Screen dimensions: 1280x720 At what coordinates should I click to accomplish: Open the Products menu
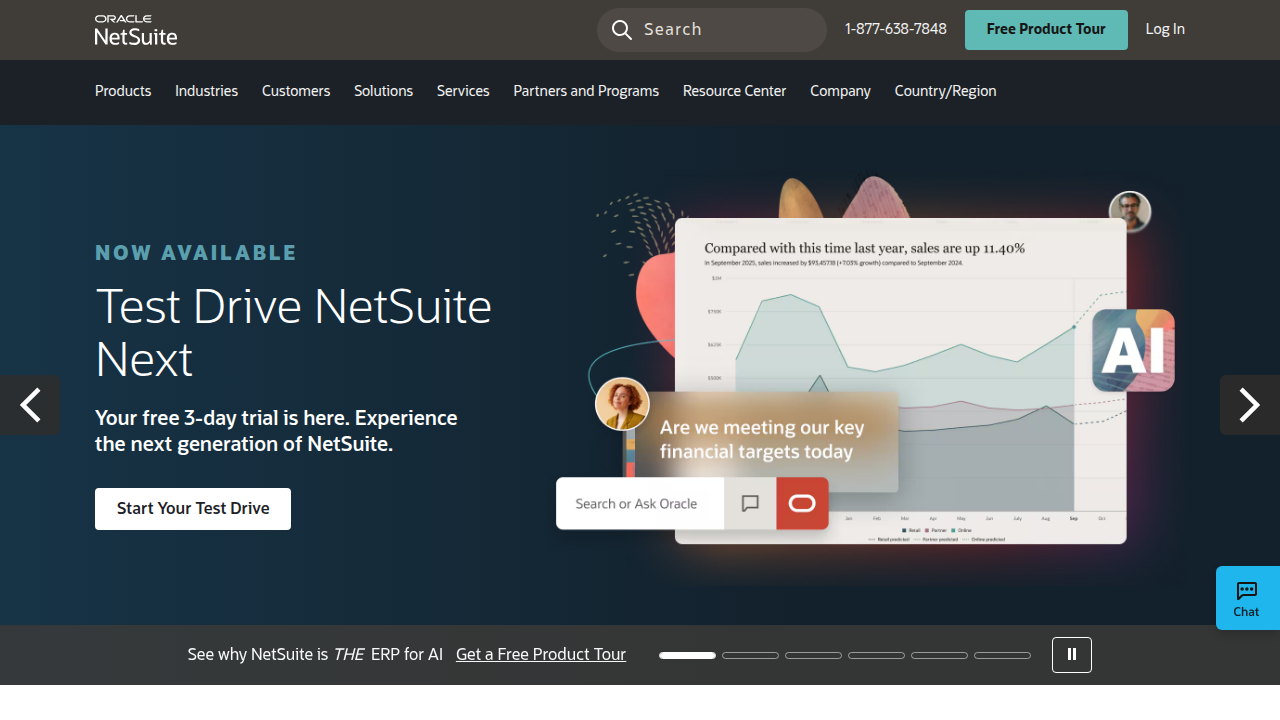click(123, 91)
